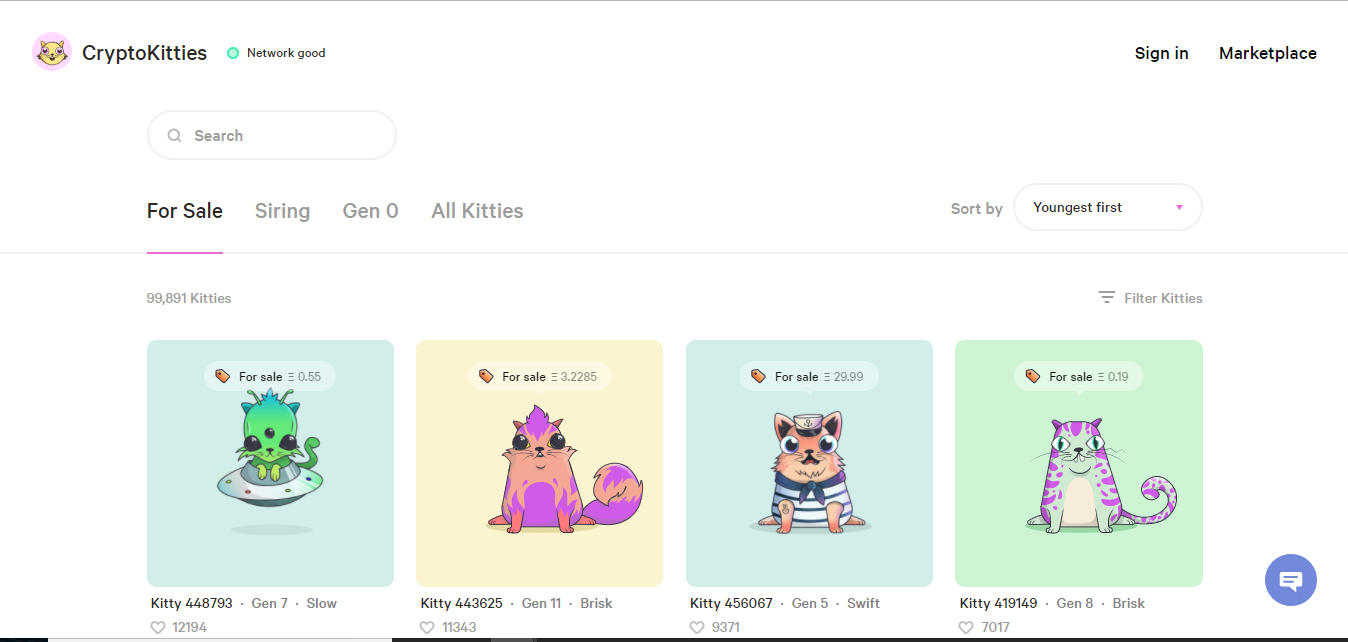Click the heart icon under Kitty 419149
Viewport: 1348px width, 642px height.
coord(966,627)
